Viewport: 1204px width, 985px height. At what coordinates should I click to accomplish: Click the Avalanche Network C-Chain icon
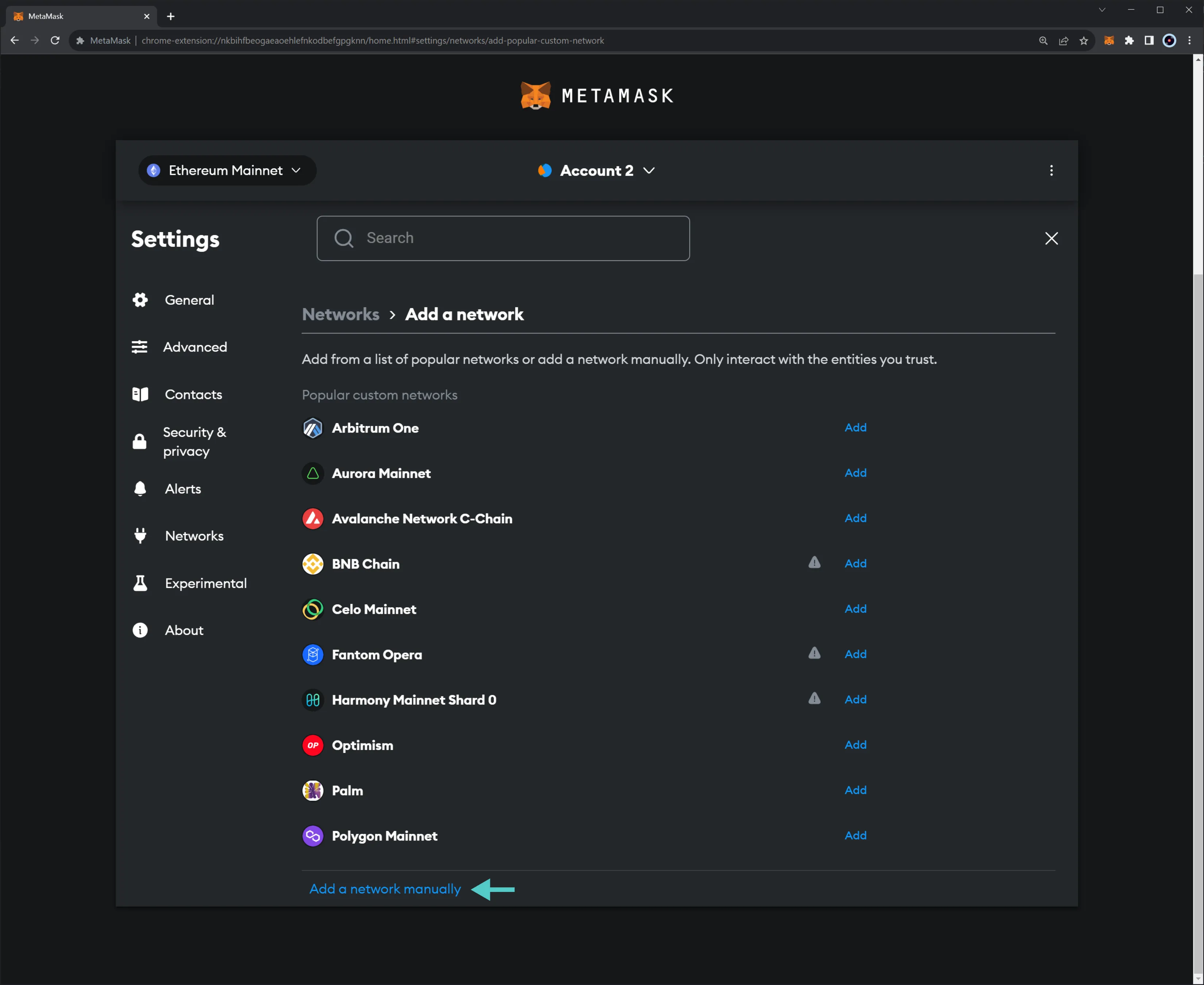pyautogui.click(x=314, y=518)
